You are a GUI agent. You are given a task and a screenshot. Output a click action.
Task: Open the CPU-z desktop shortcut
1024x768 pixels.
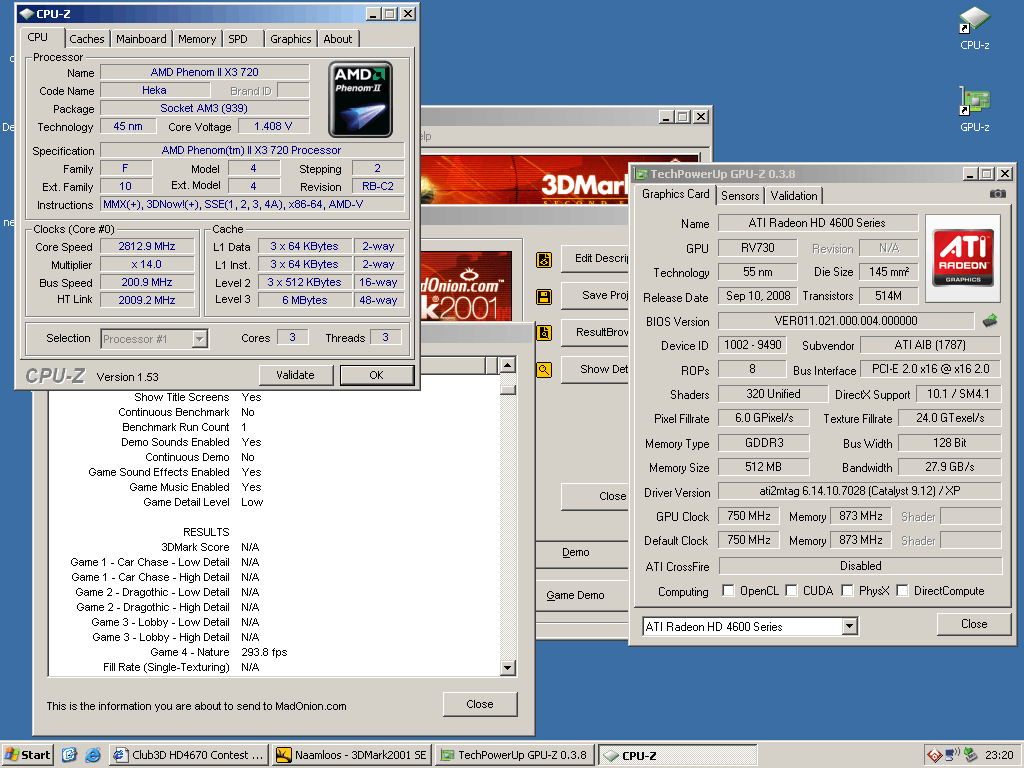coord(974,22)
